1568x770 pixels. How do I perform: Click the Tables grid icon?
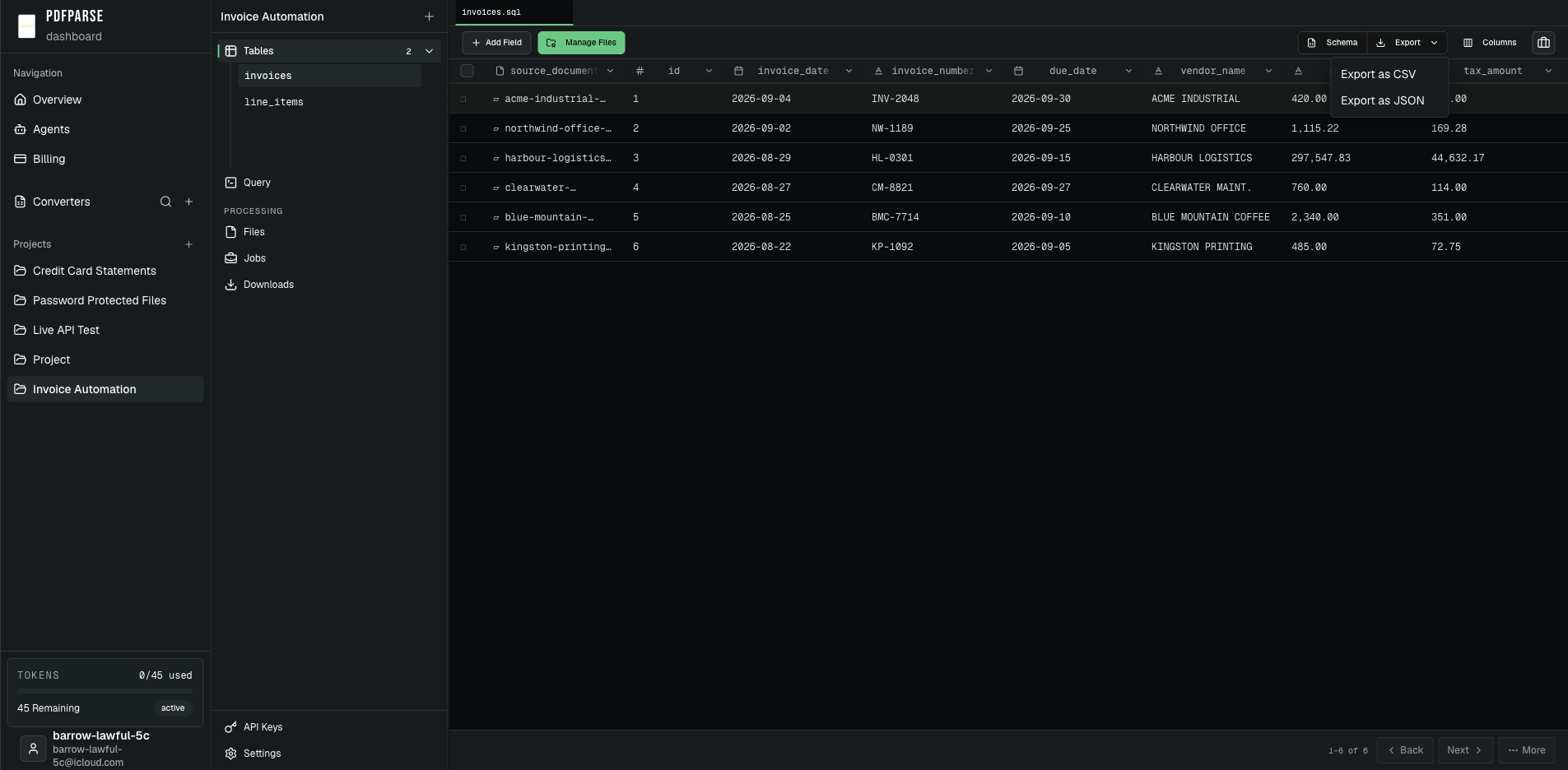(231, 51)
